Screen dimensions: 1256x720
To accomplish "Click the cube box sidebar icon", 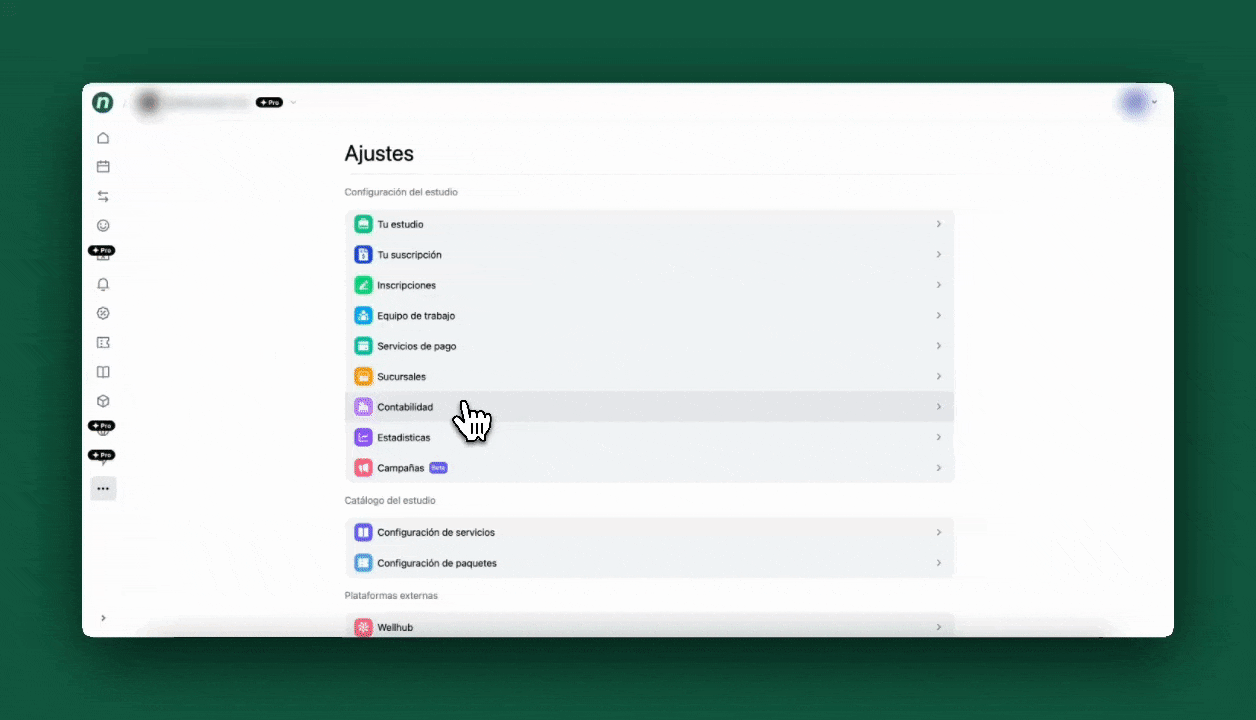I will [x=103, y=401].
